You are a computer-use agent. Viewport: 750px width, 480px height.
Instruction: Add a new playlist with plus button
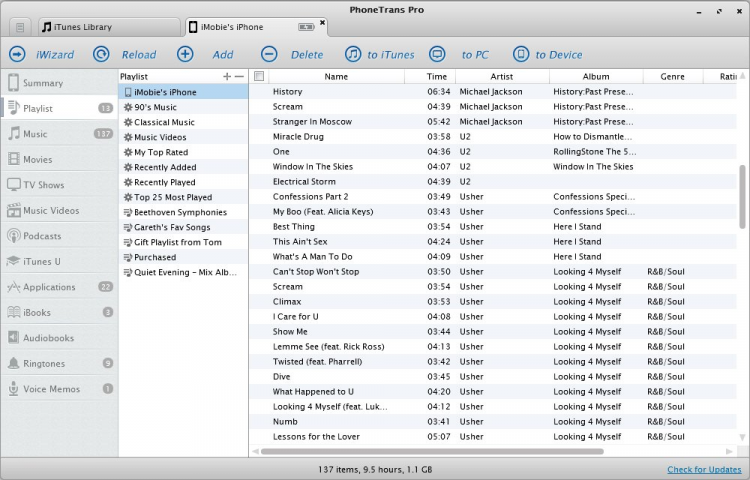tap(227, 76)
